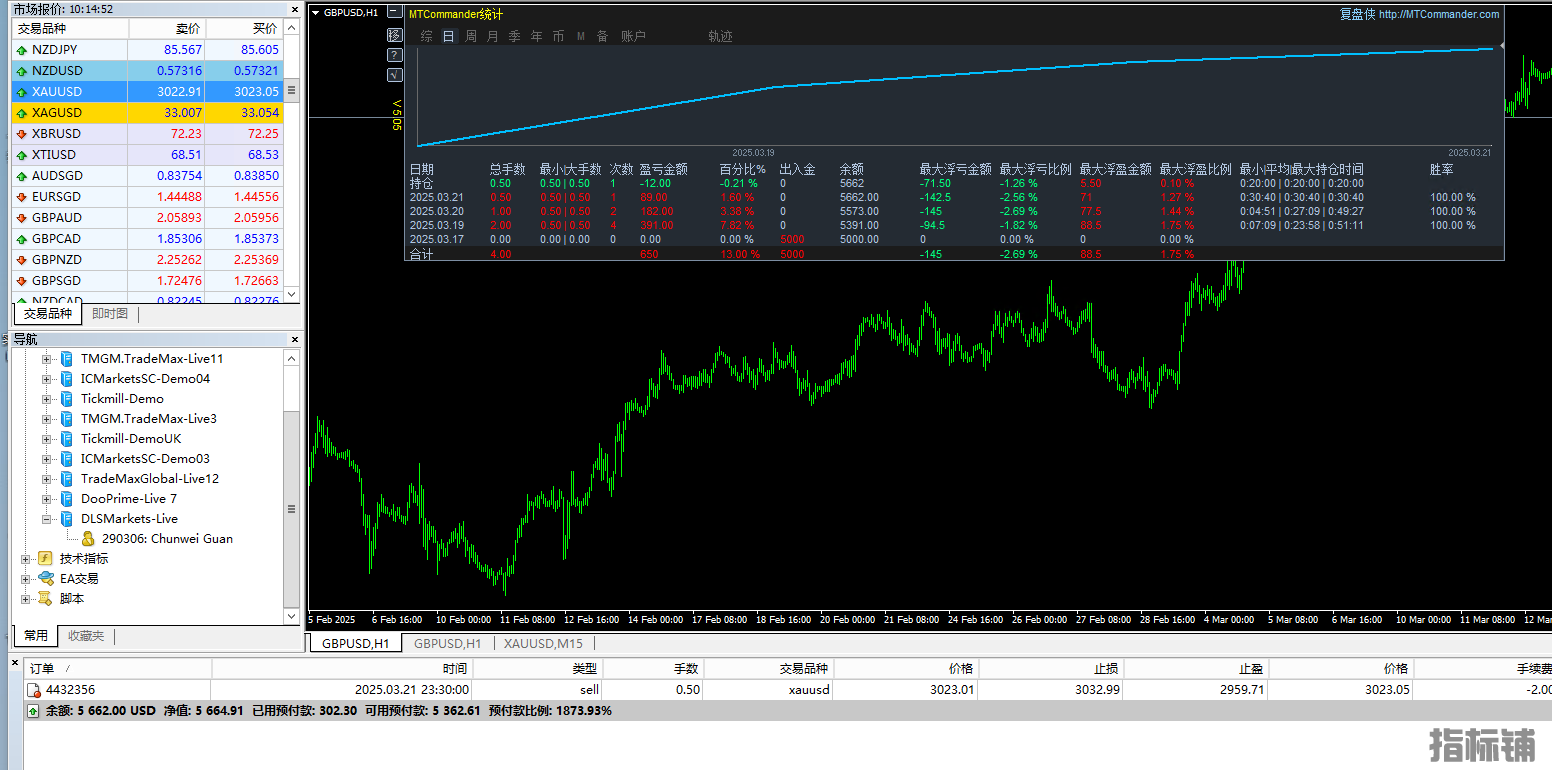Click the Chunwei Guan account user icon
This screenshot has height=770, width=1552.
coord(88,538)
